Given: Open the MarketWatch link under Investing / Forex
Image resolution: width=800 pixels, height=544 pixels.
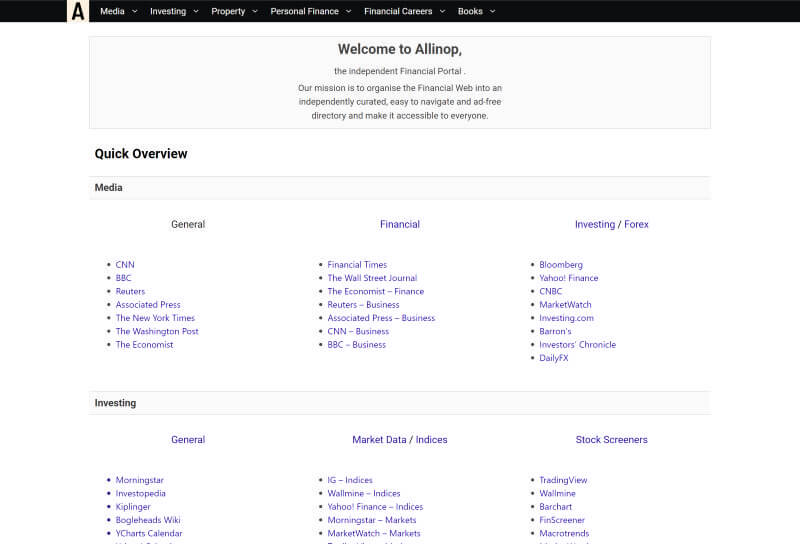Looking at the screenshot, I should pyautogui.click(x=565, y=304).
